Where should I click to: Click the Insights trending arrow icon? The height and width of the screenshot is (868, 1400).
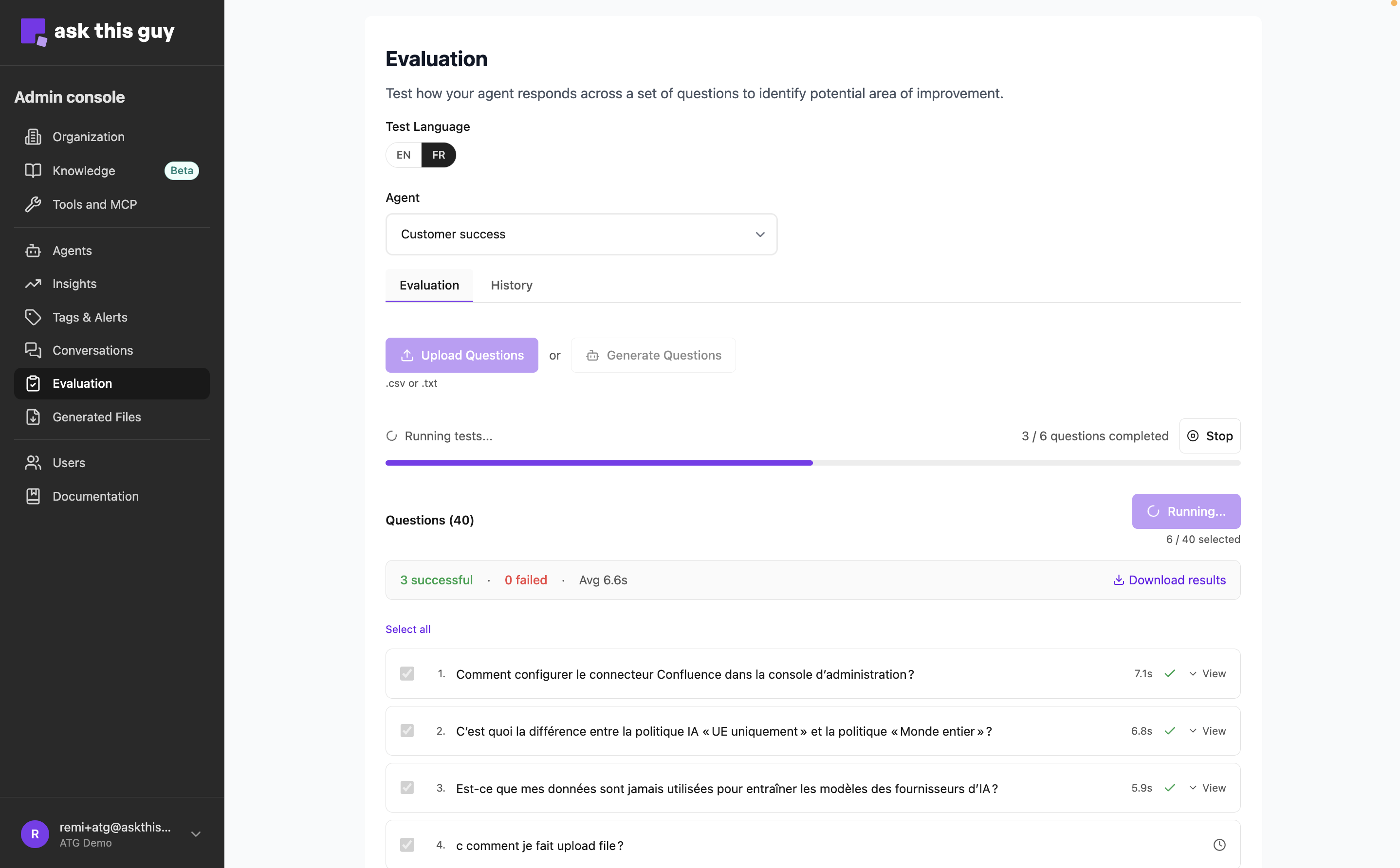click(x=33, y=283)
